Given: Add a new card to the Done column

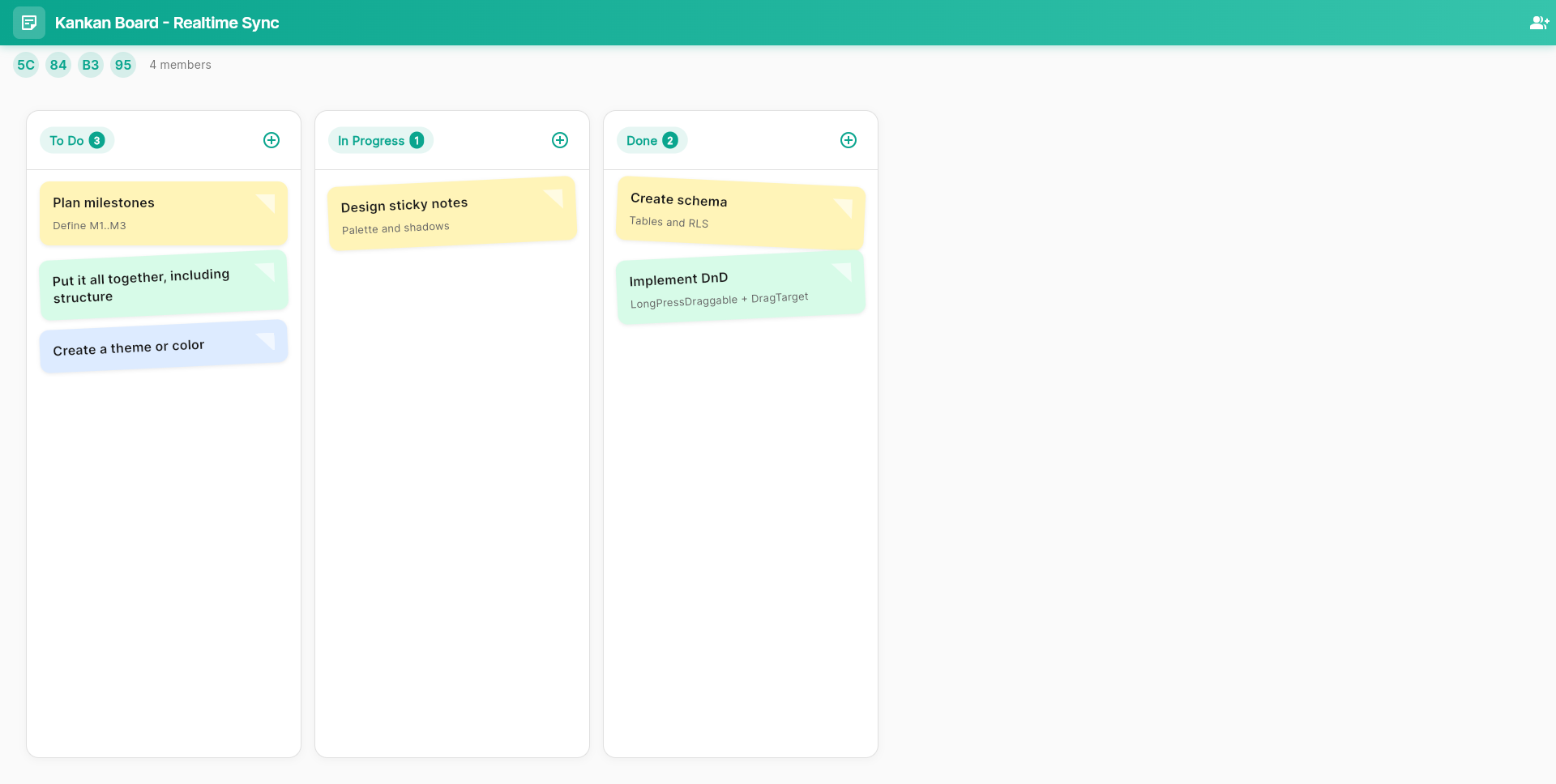Looking at the screenshot, I should 849,139.
